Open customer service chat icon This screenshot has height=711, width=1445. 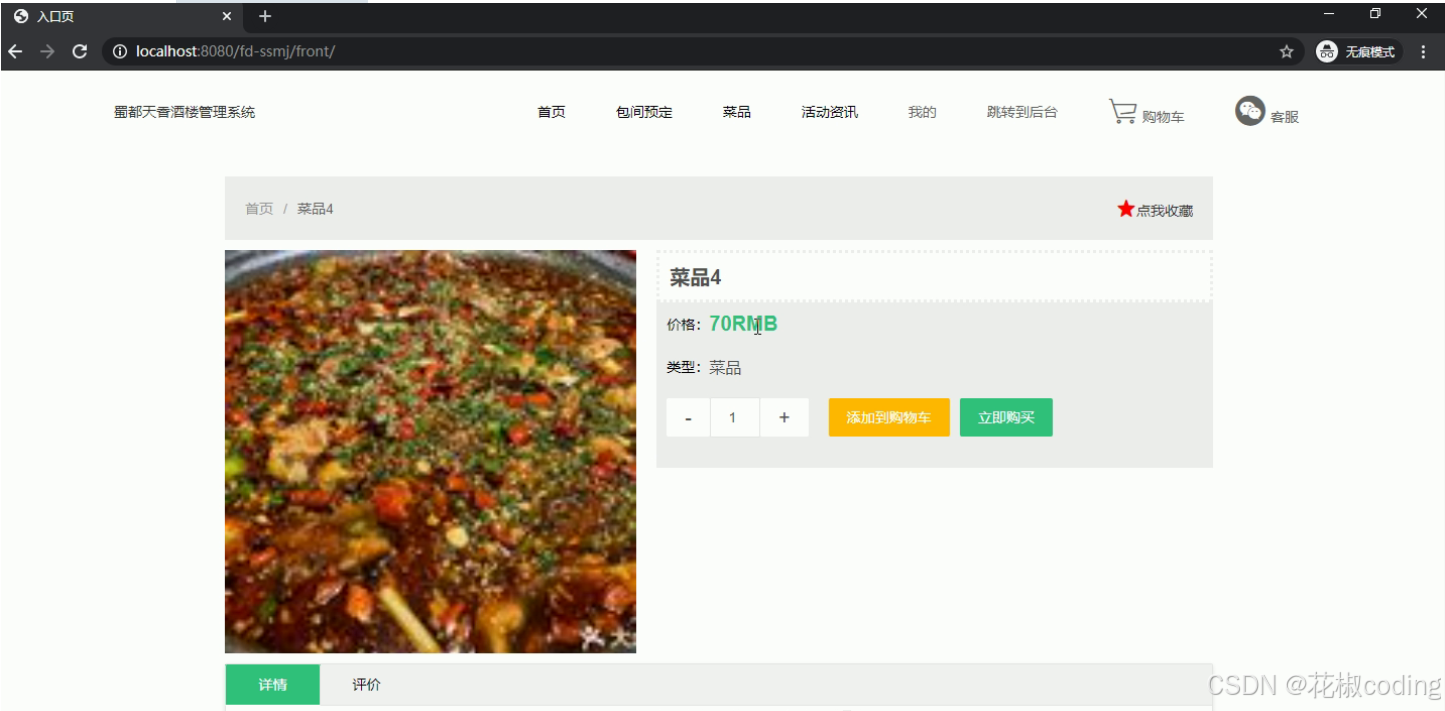pyautogui.click(x=1250, y=111)
